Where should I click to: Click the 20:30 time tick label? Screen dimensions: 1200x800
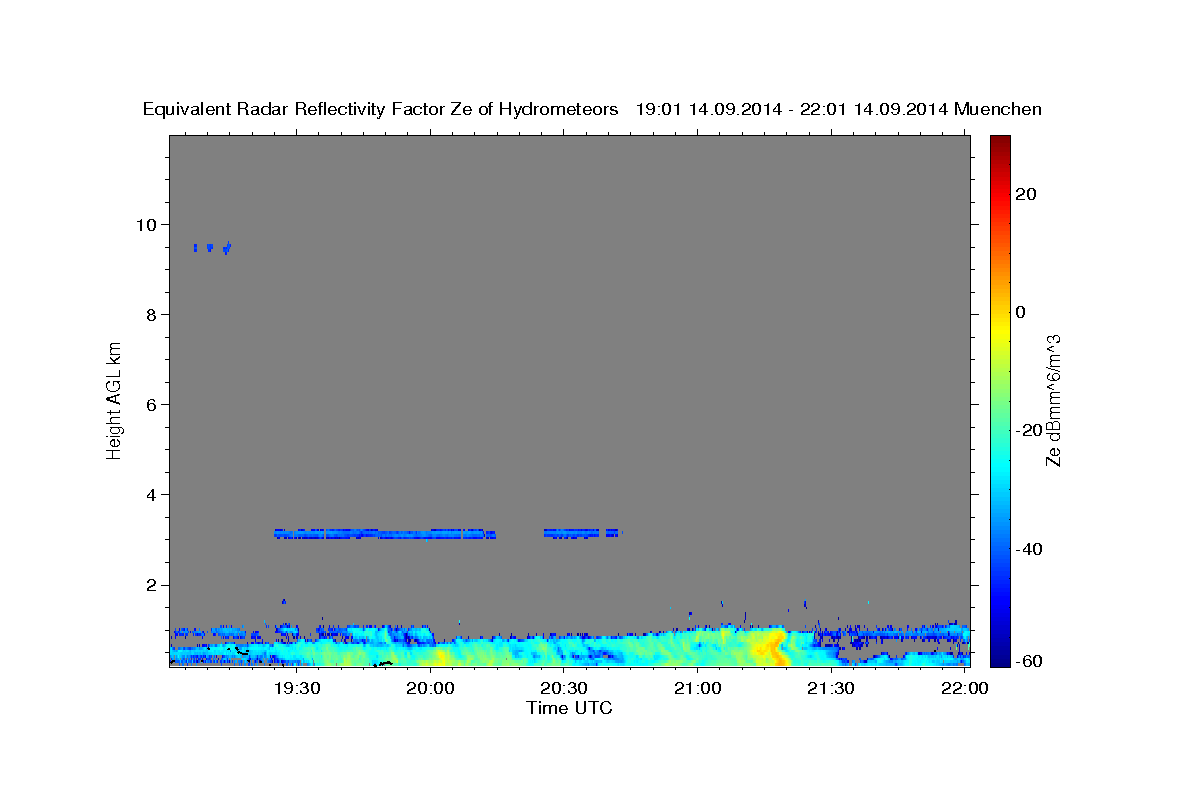coord(564,688)
